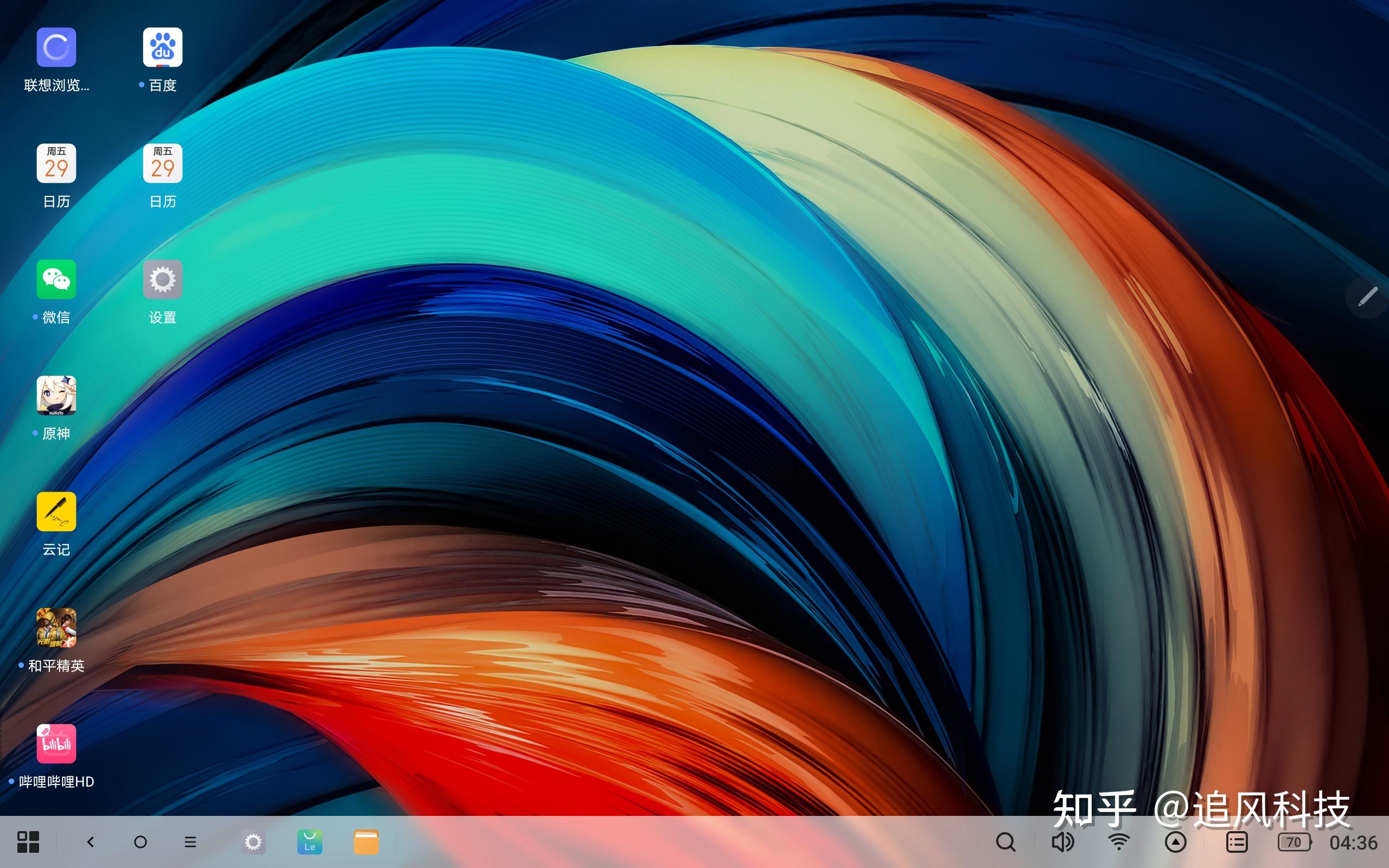Viewport: 1389px width, 868px height.
Task: Open the notification list icon in taskbar
Action: pyautogui.click(x=1237, y=842)
